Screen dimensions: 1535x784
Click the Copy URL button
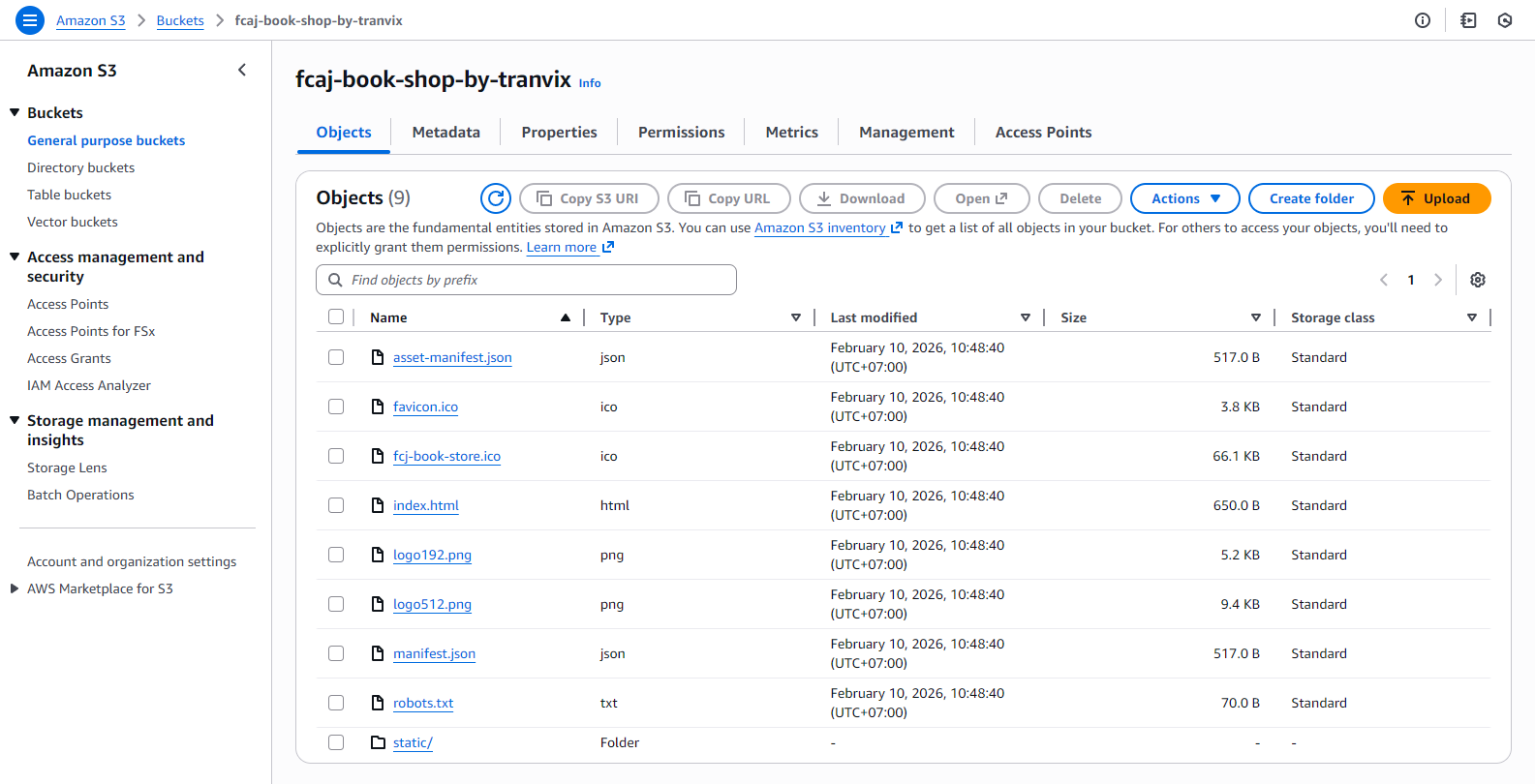point(729,198)
